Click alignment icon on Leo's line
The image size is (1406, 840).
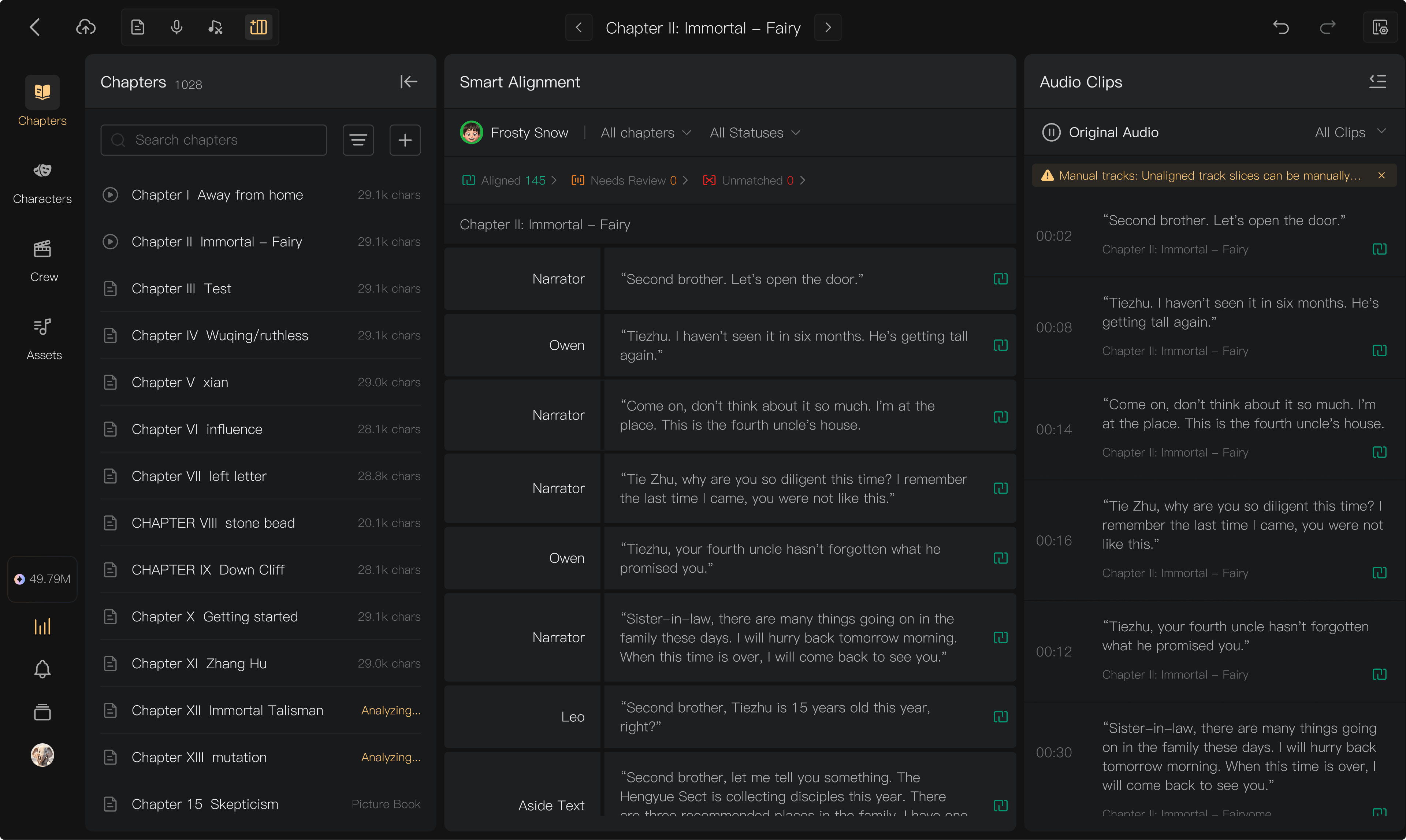[x=1000, y=717]
